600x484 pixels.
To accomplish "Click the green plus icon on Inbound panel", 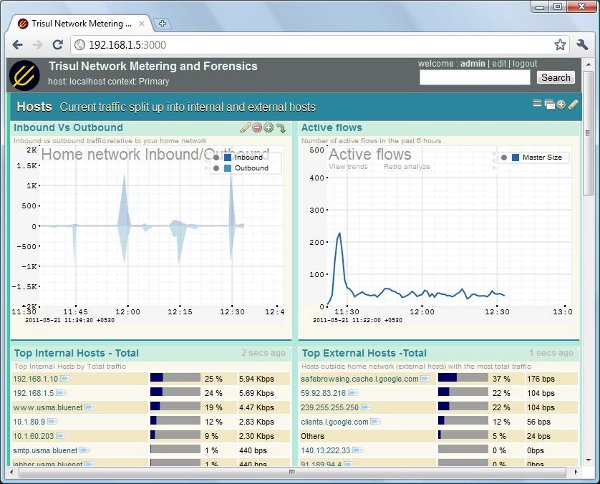I will [x=269, y=128].
